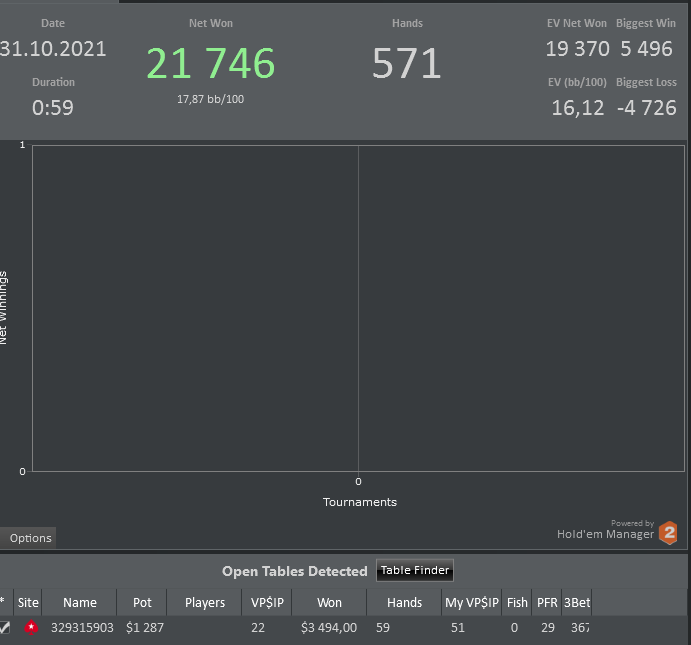The width and height of the screenshot is (691, 645).
Task: Sort by the Pot column header
Action: coord(142,602)
